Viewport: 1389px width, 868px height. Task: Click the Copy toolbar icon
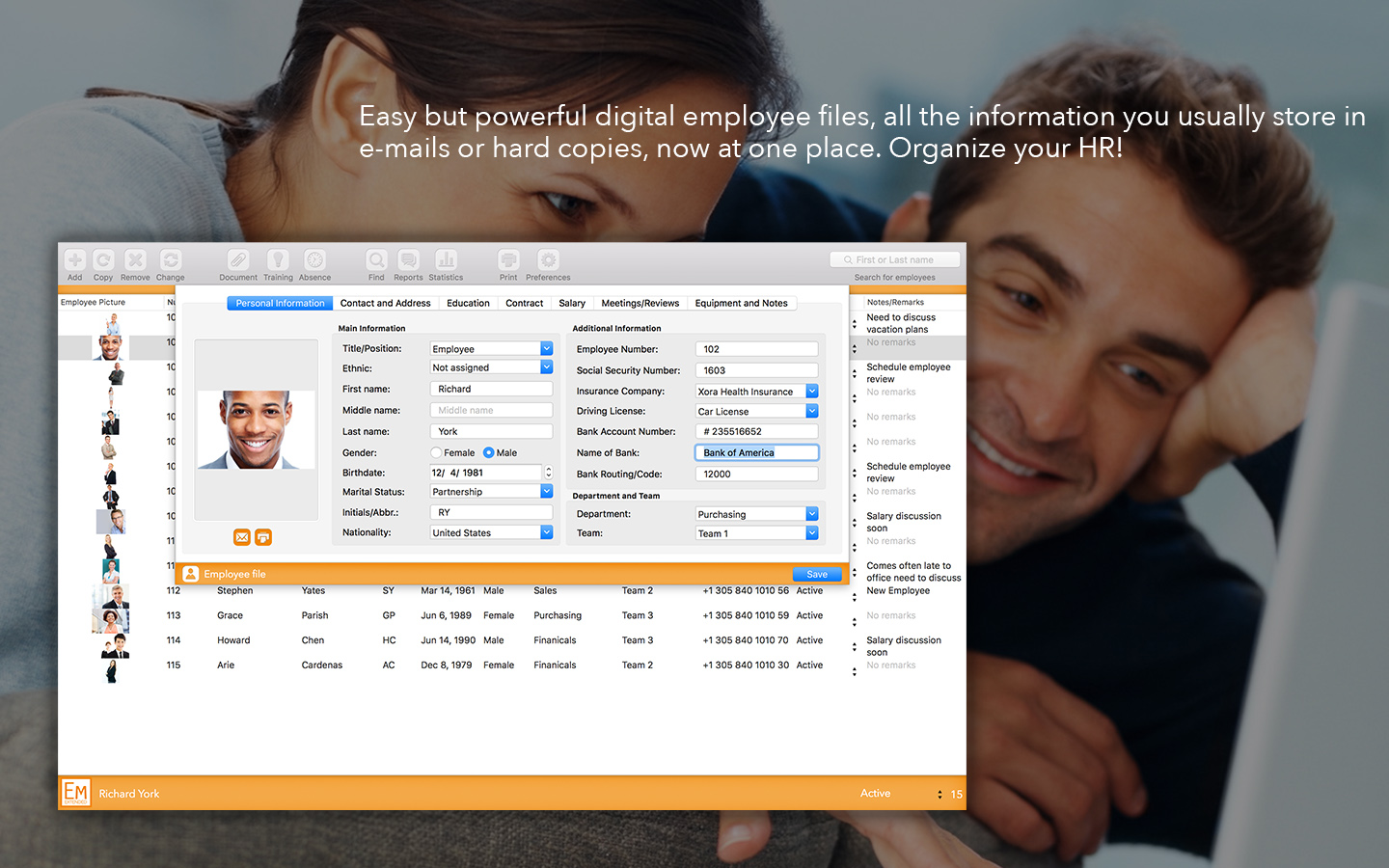(103, 260)
